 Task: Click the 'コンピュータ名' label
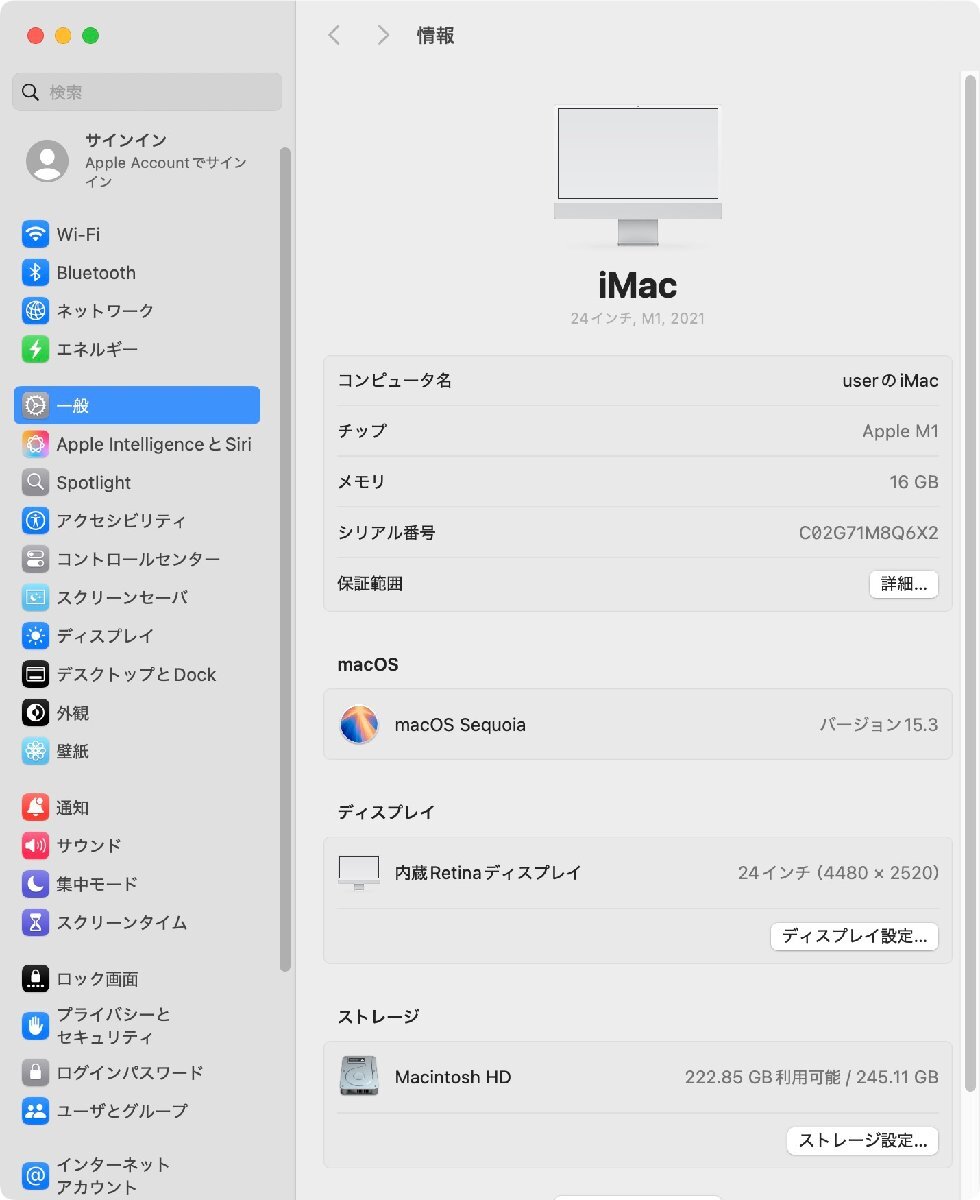pyautogui.click(x=395, y=381)
